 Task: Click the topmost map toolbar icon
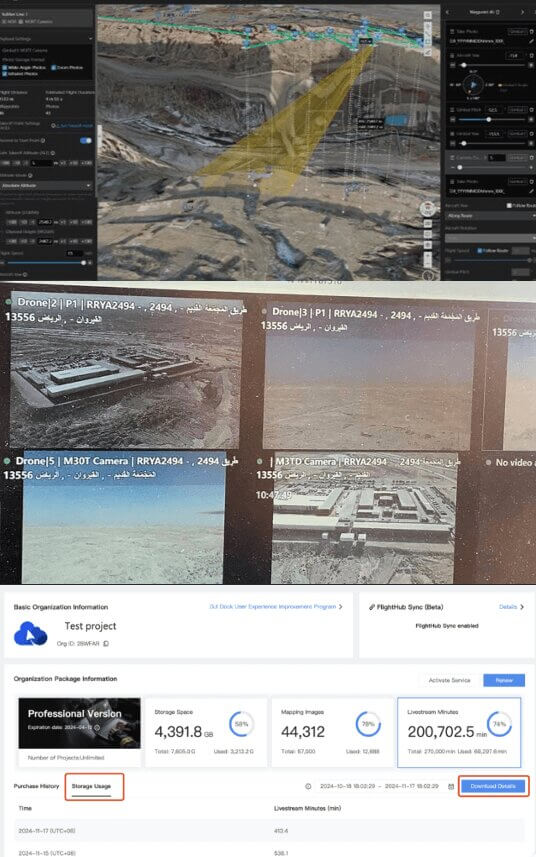[x=428, y=15]
